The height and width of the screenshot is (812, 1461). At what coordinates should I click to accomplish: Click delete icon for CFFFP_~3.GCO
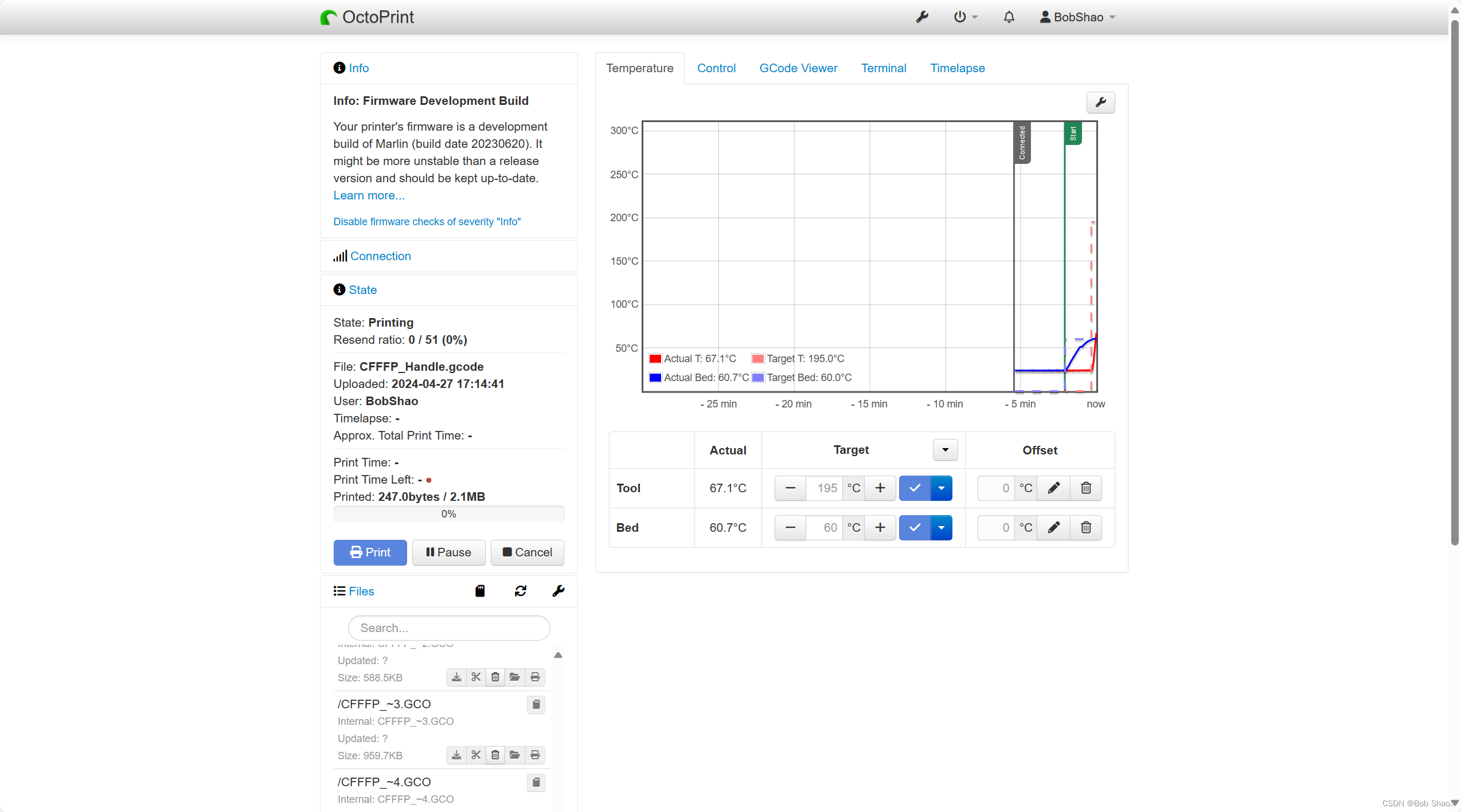coord(495,755)
